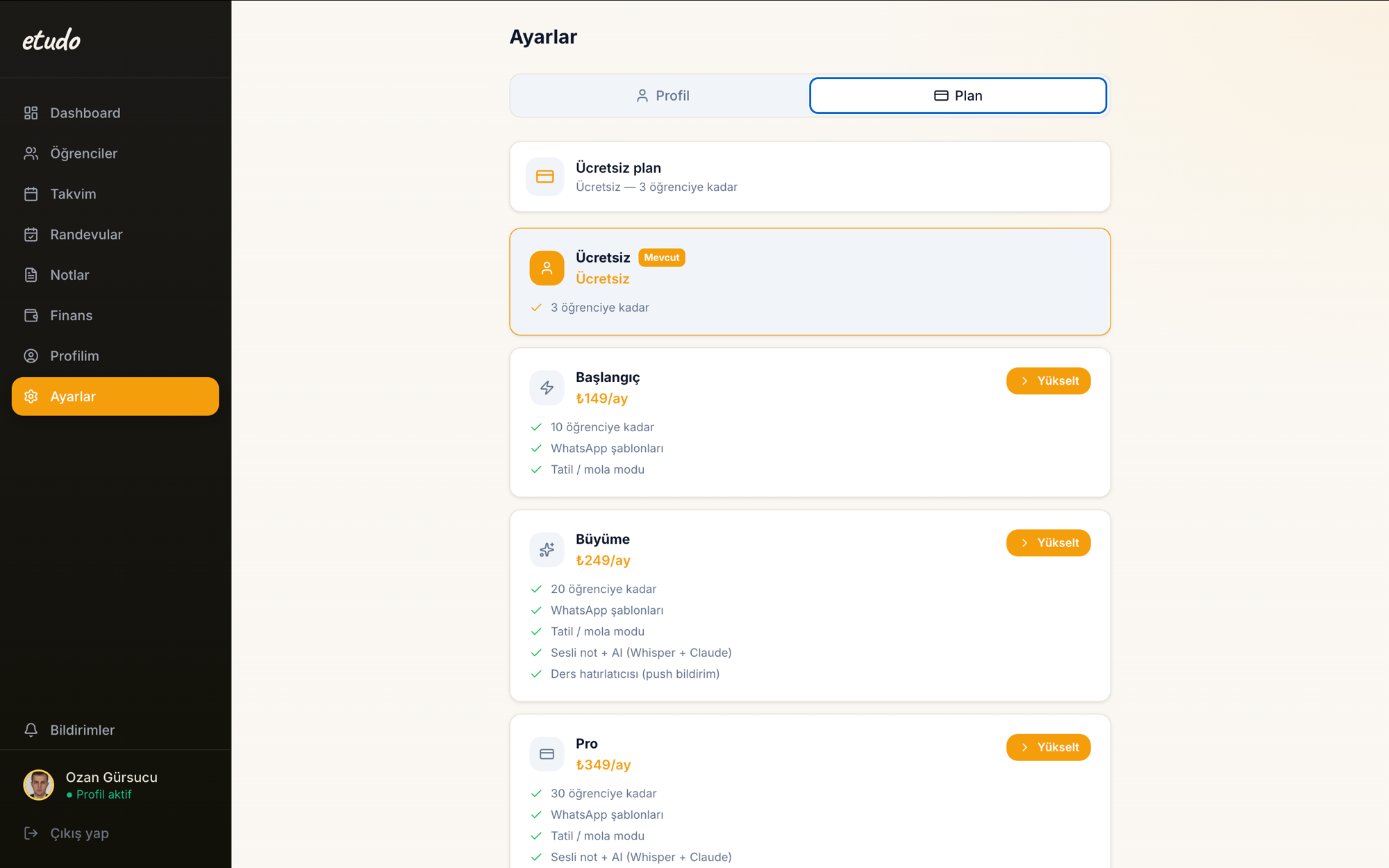The width and height of the screenshot is (1389, 868).
Task: Switch to the Profil tab
Action: coord(662,96)
